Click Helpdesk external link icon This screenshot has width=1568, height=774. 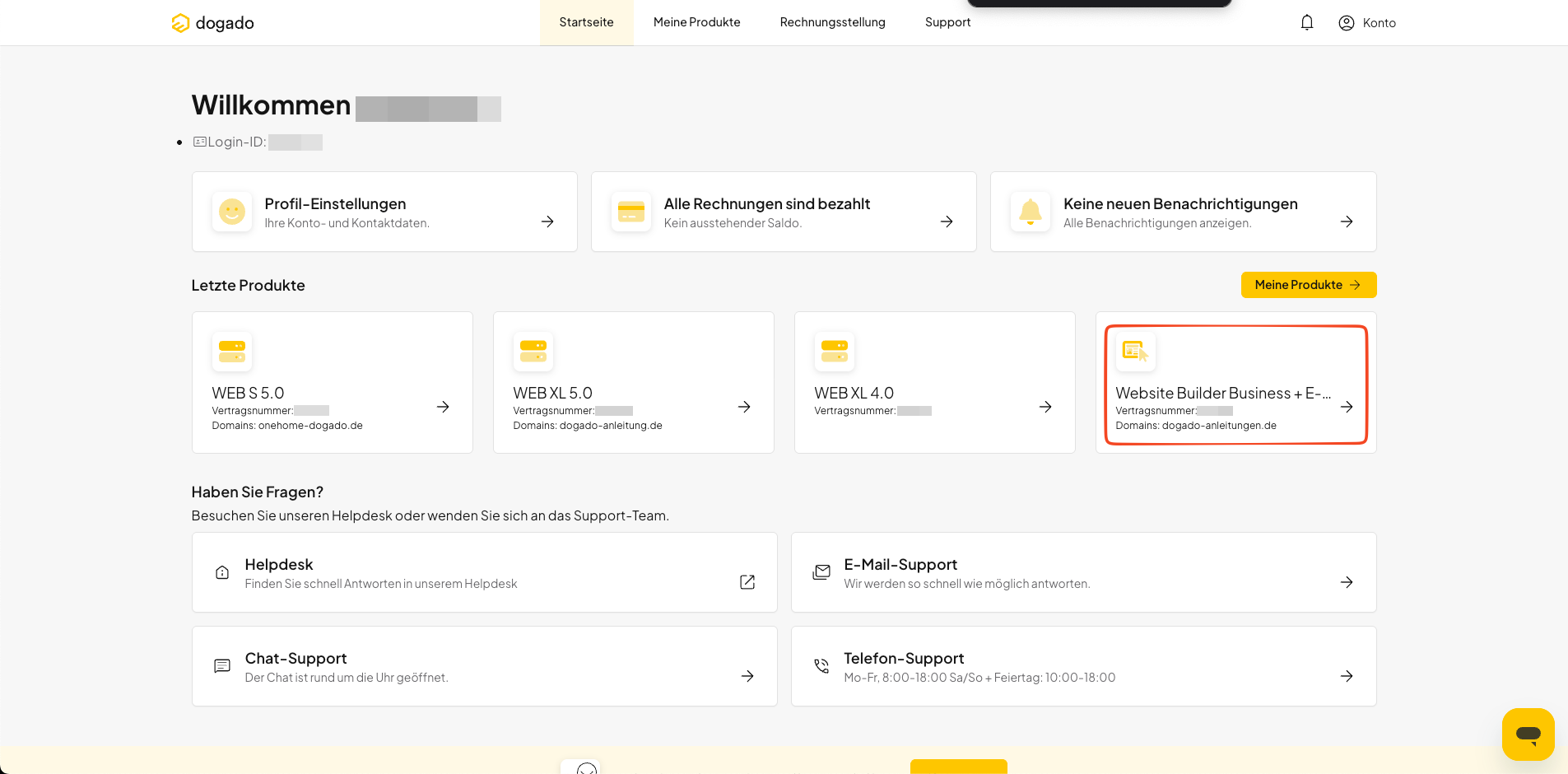(x=747, y=582)
